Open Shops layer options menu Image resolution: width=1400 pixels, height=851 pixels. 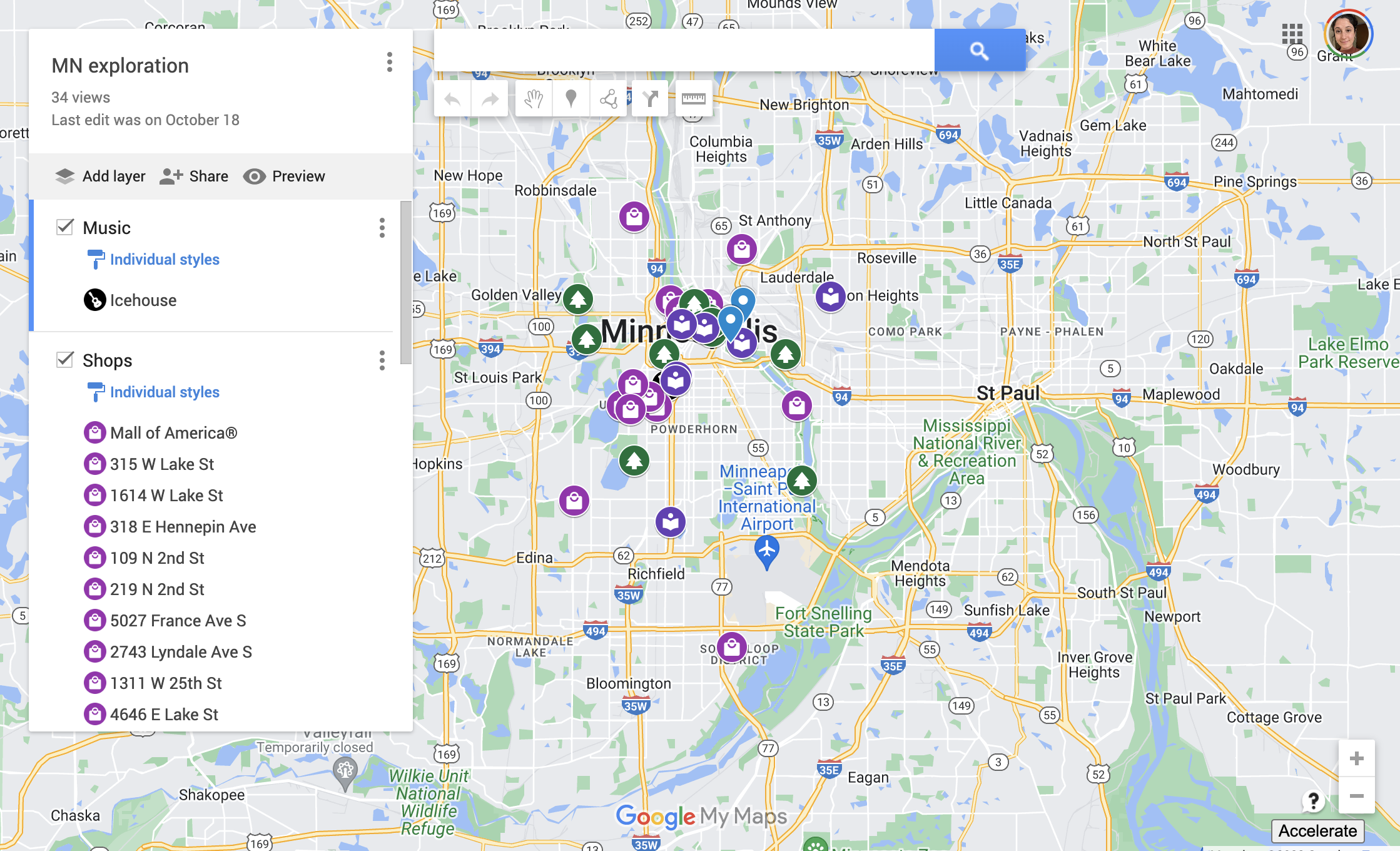click(382, 360)
